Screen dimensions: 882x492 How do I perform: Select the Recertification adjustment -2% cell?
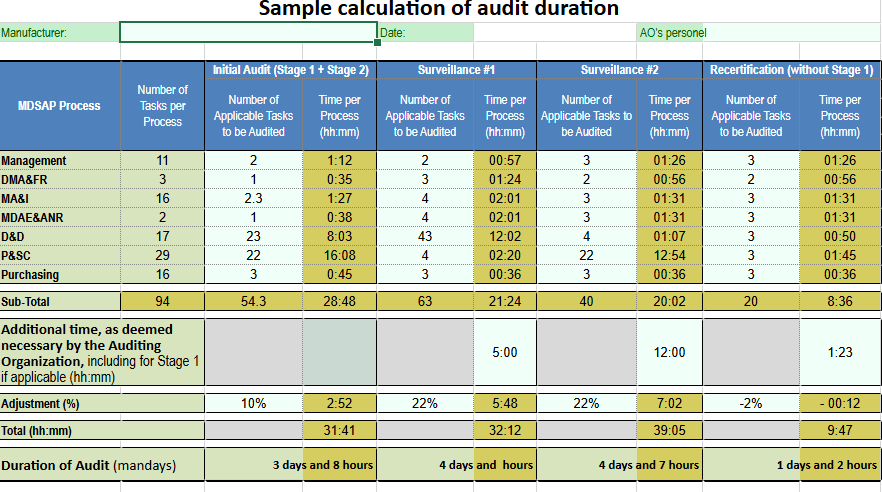[x=751, y=404]
